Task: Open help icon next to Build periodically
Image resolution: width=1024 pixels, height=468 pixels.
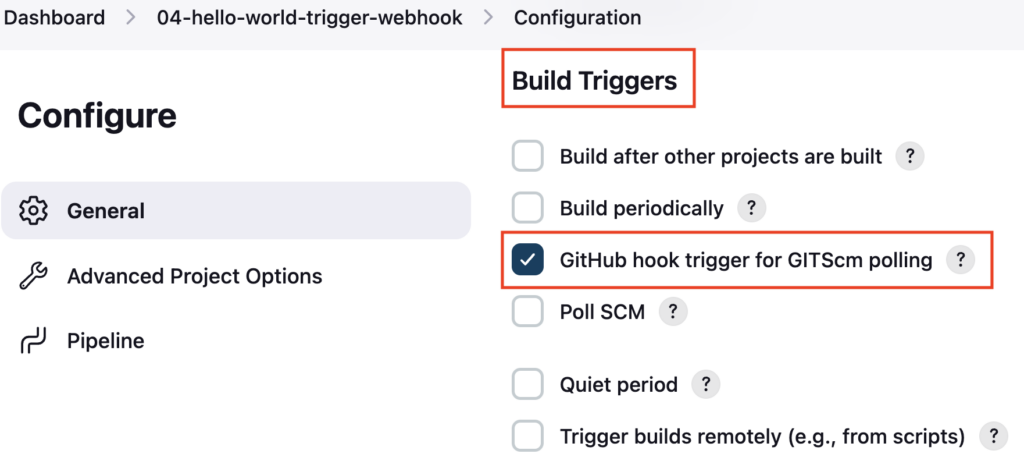Action: tap(751, 208)
